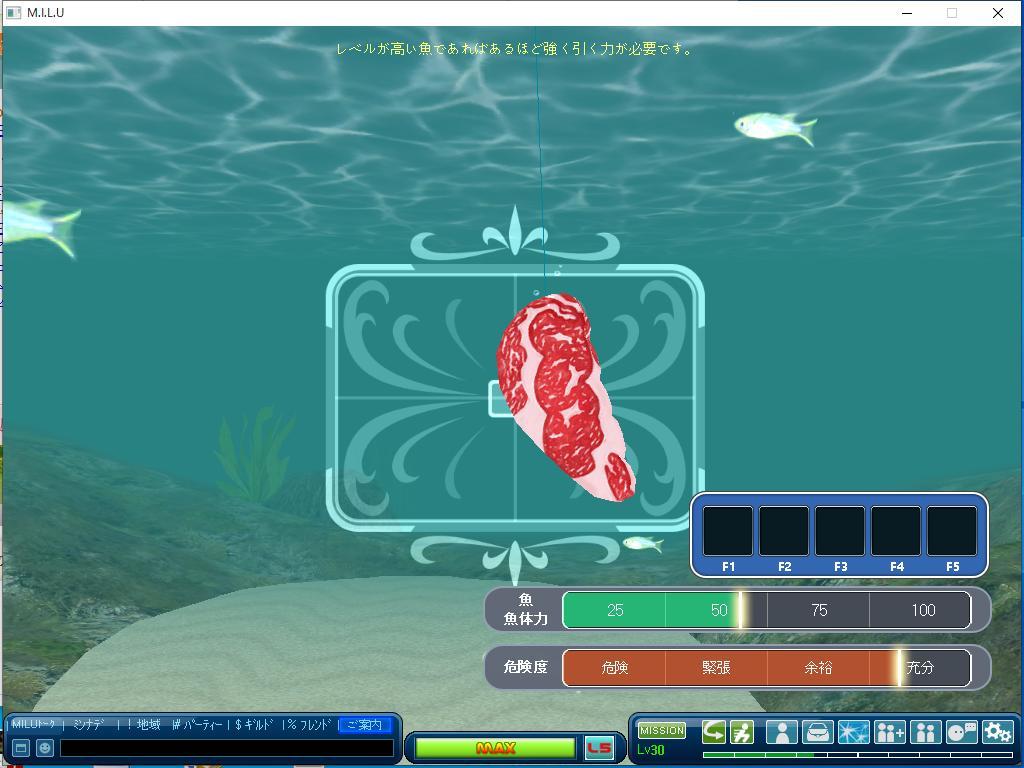1024x768 pixels.
Task: Click the 危険度 danger gauge bar
Action: point(767,667)
